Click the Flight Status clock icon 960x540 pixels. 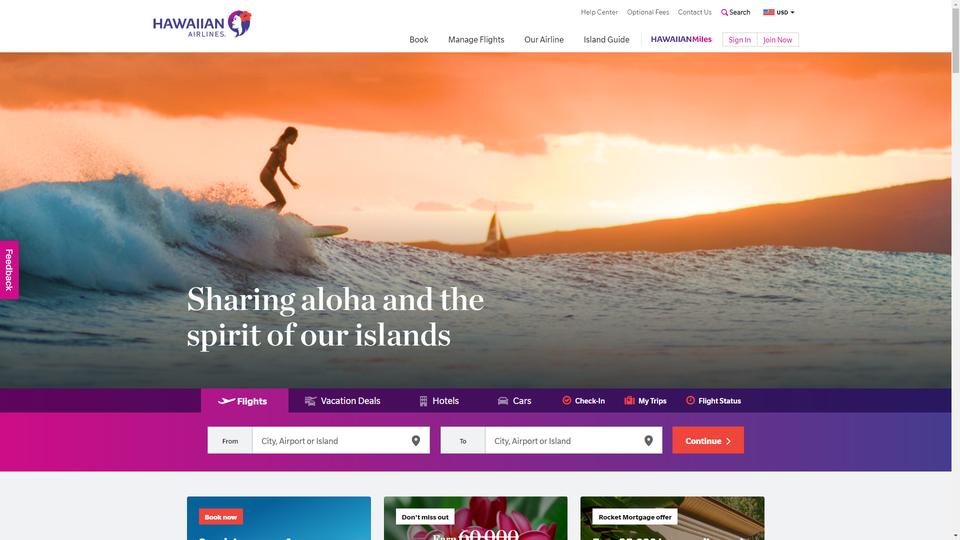(x=690, y=400)
